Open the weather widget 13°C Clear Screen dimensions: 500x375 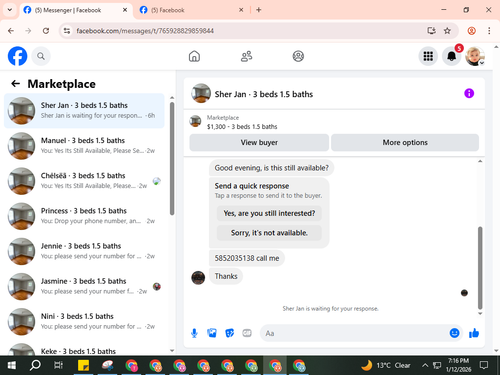(386, 365)
